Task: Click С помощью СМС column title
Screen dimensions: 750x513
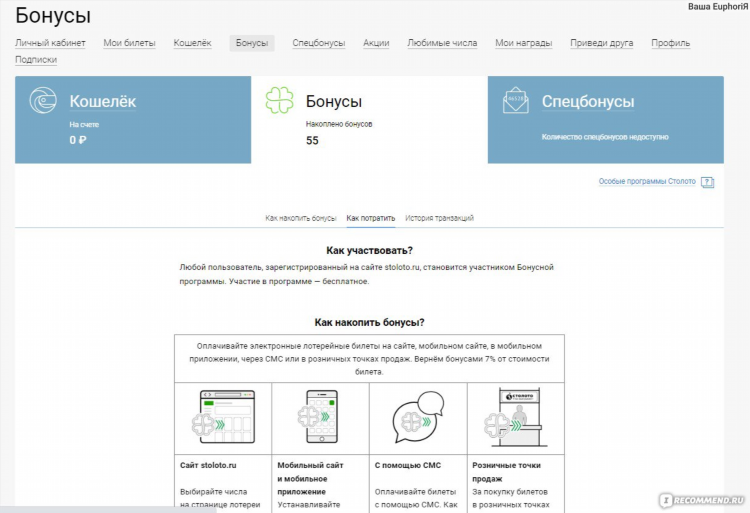Action: 408,465
